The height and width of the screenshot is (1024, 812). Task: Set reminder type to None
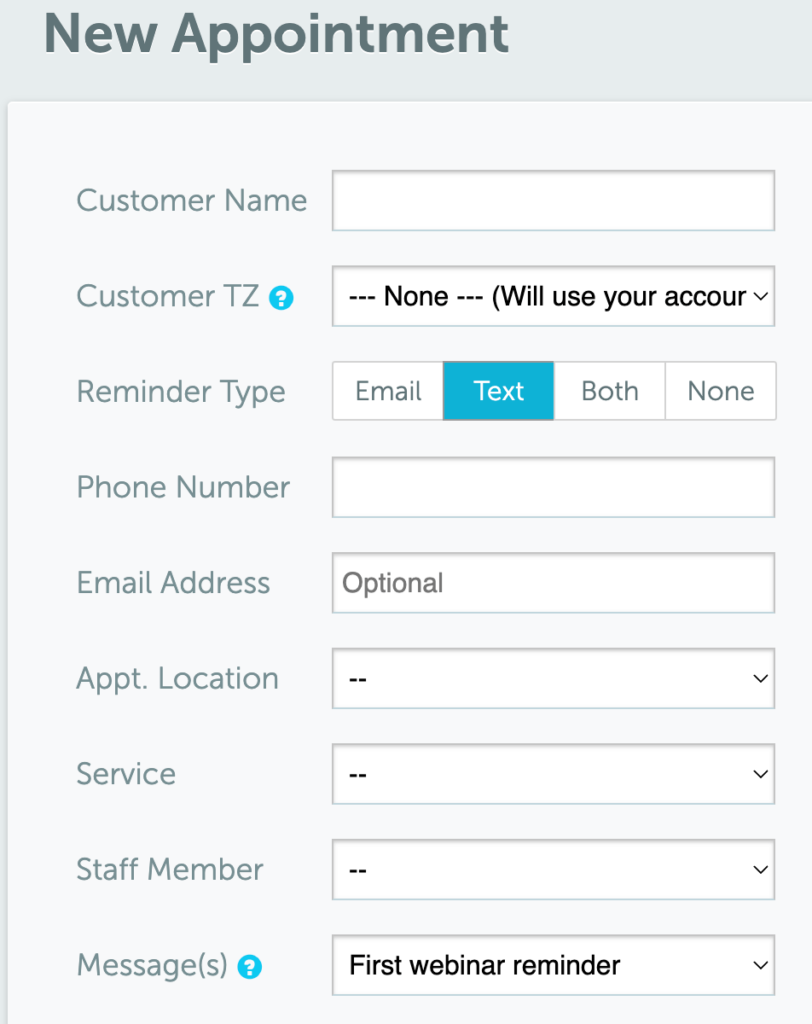720,391
